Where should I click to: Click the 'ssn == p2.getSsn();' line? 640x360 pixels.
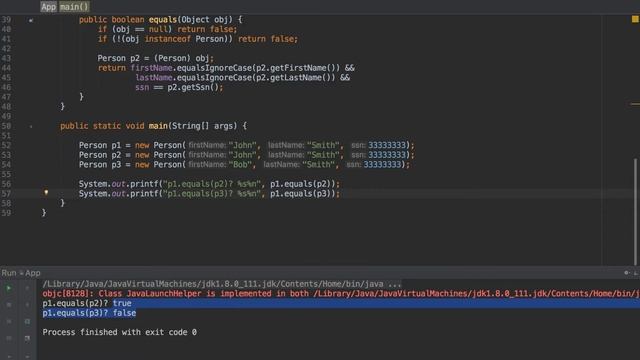[x=179, y=87]
